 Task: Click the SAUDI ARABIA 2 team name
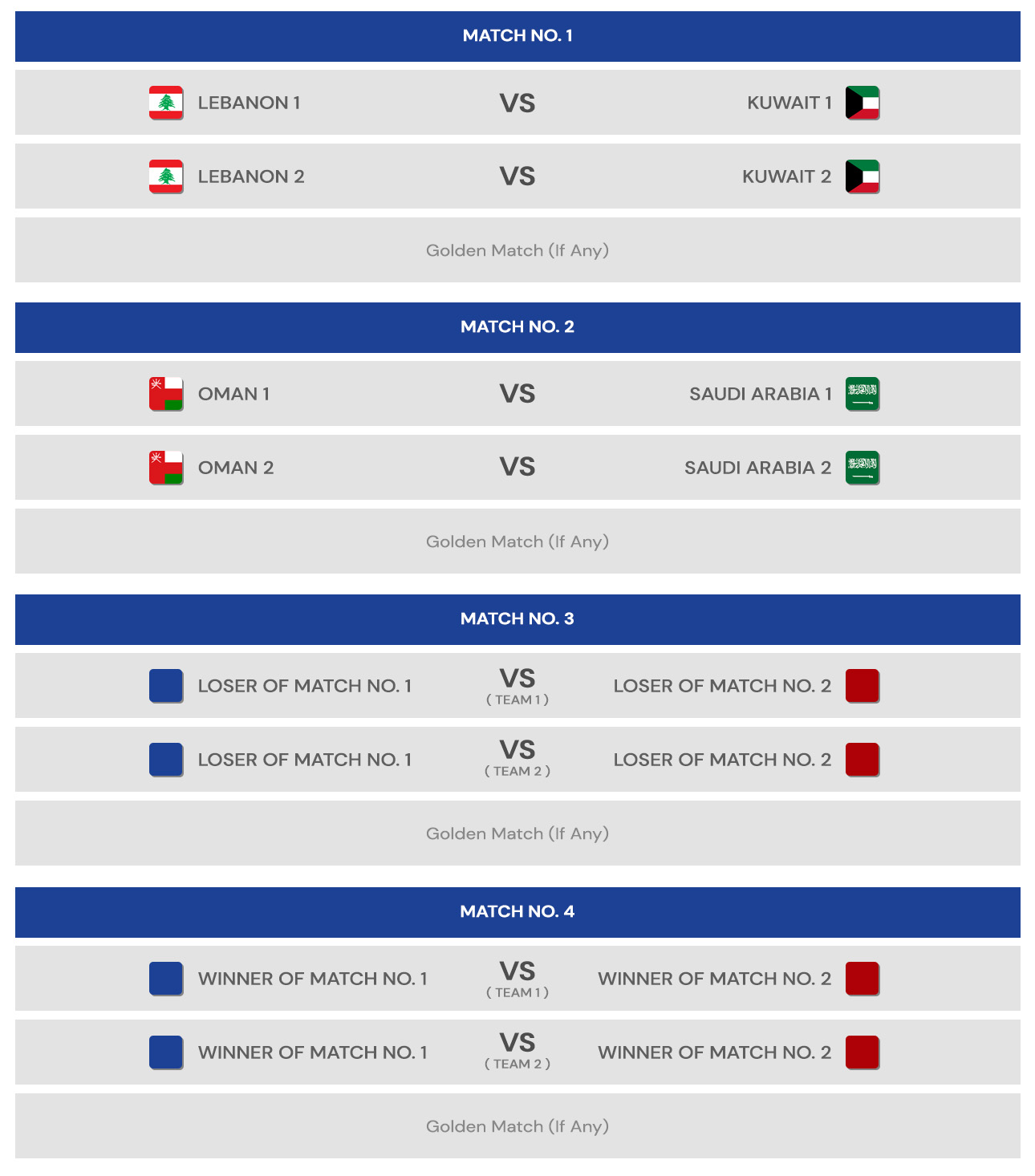757,468
